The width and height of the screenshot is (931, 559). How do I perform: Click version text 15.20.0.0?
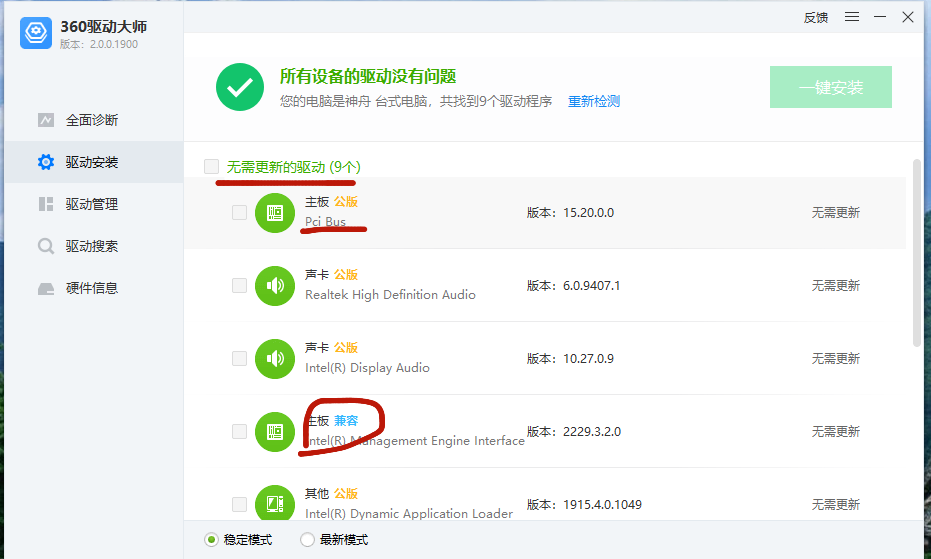pyautogui.click(x=588, y=213)
